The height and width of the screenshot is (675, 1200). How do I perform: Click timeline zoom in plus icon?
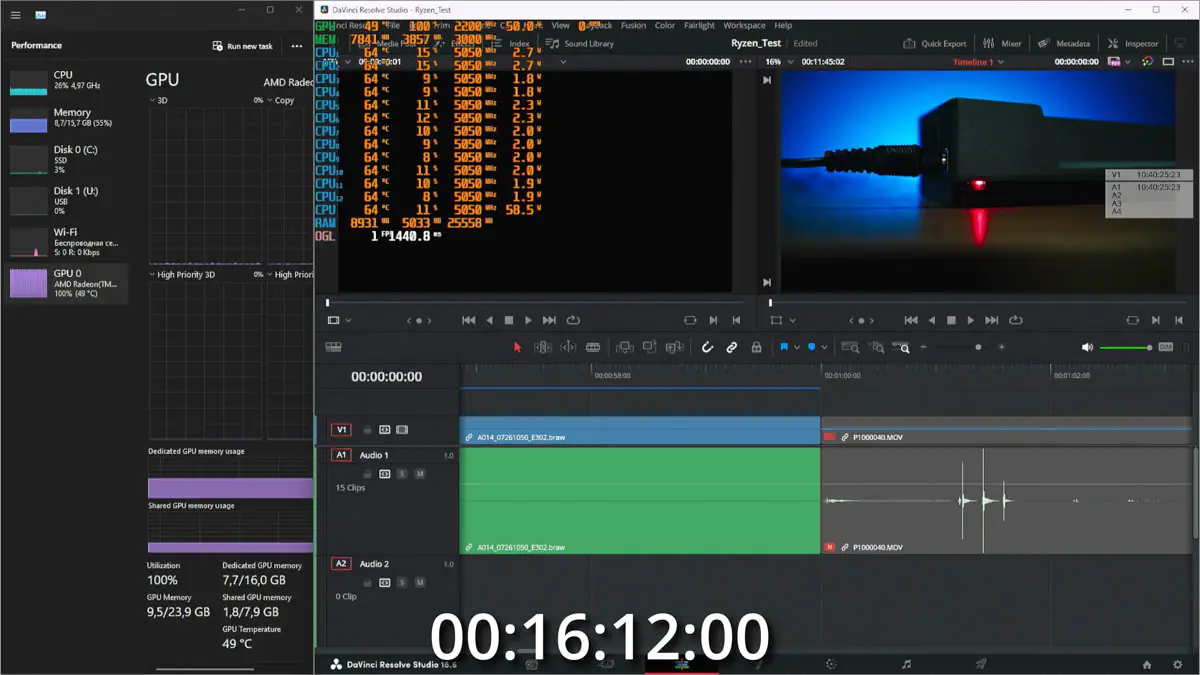[1001, 347]
